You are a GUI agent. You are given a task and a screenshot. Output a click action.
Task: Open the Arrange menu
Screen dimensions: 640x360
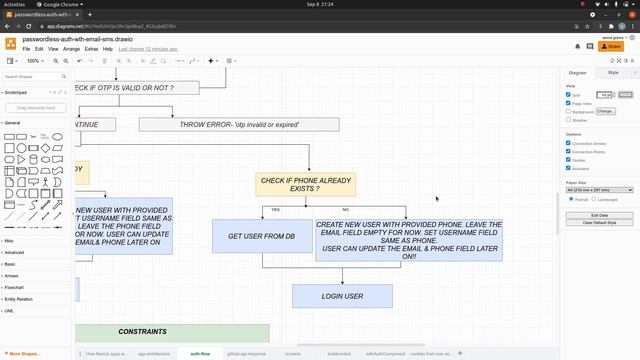point(71,49)
